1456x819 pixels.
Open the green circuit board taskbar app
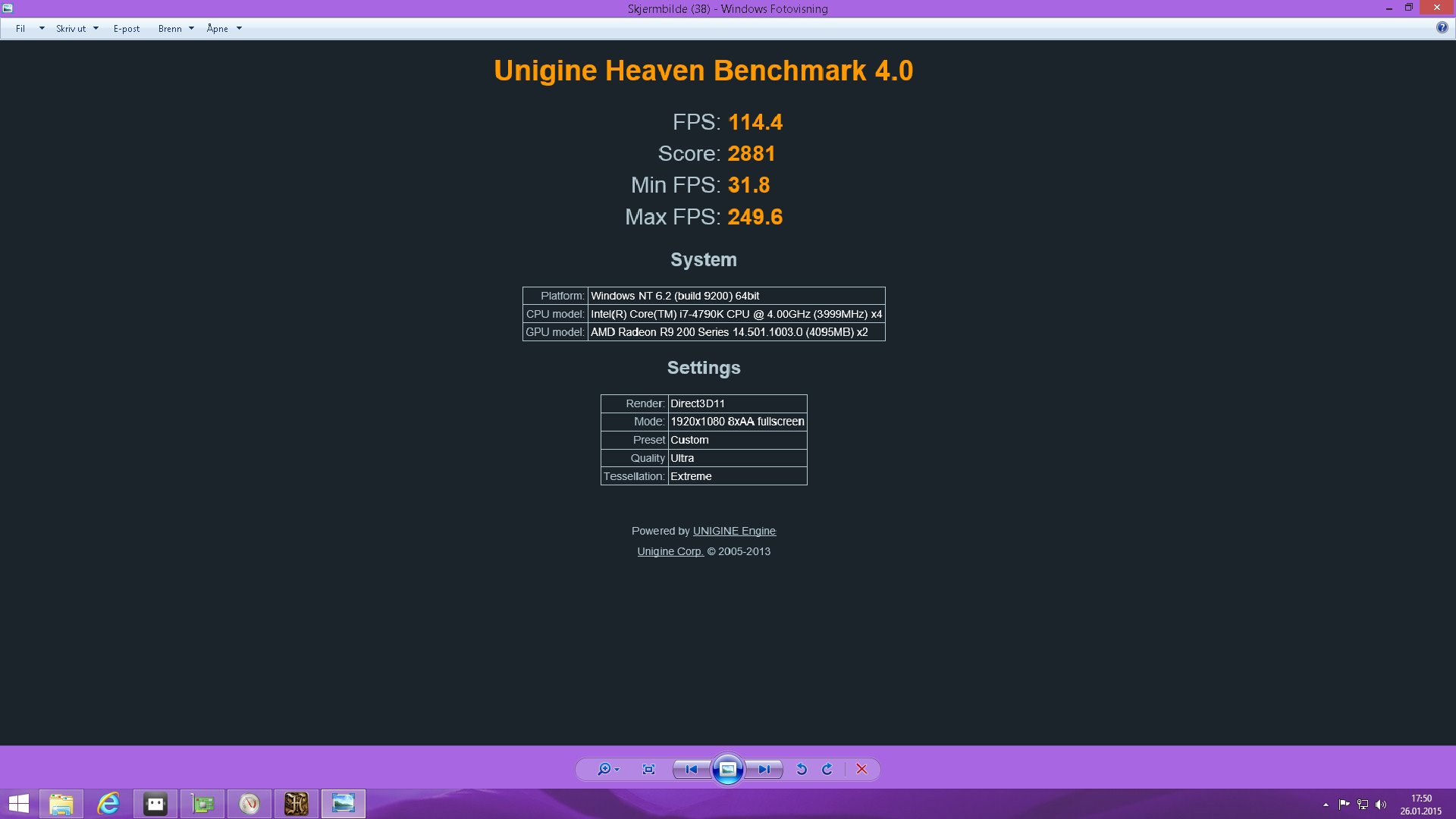pos(202,804)
